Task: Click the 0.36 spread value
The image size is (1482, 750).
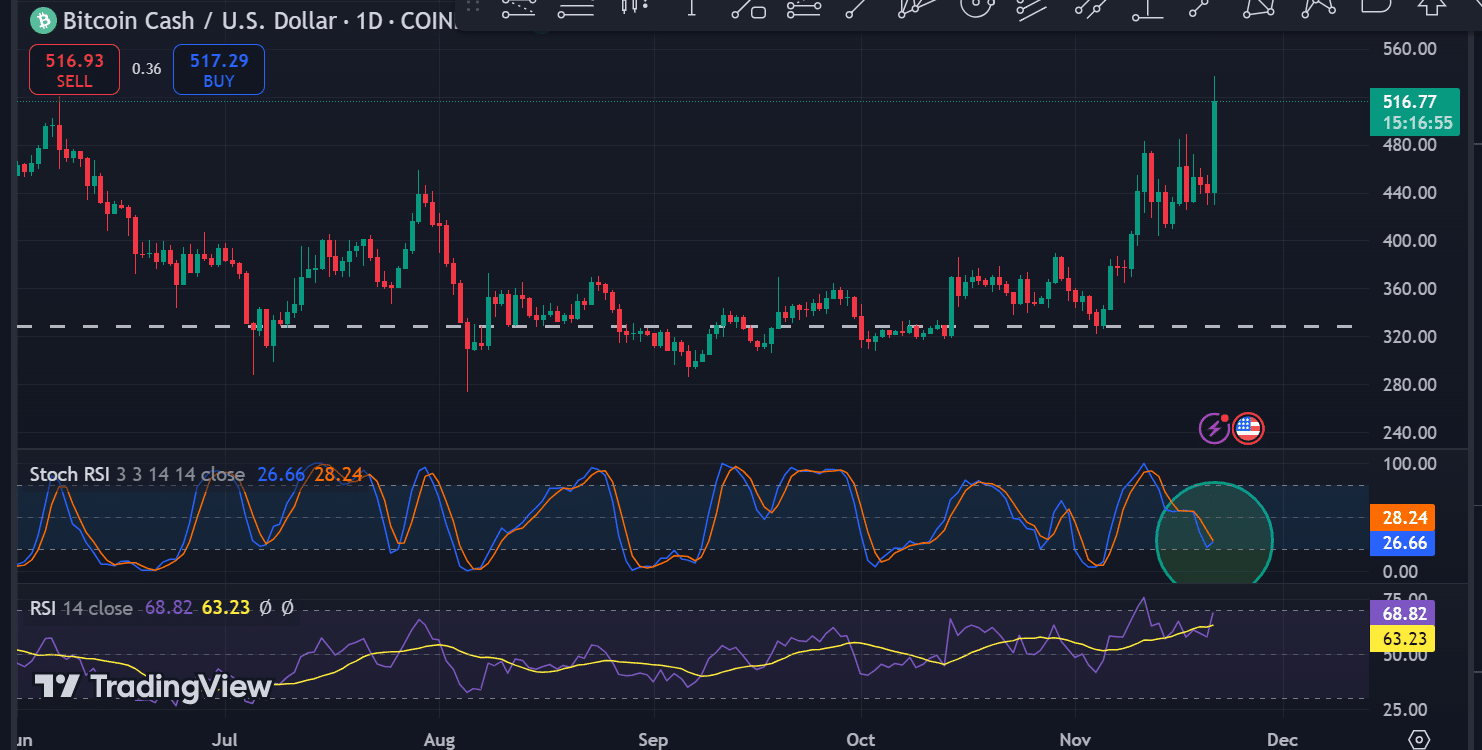Action: coord(146,70)
